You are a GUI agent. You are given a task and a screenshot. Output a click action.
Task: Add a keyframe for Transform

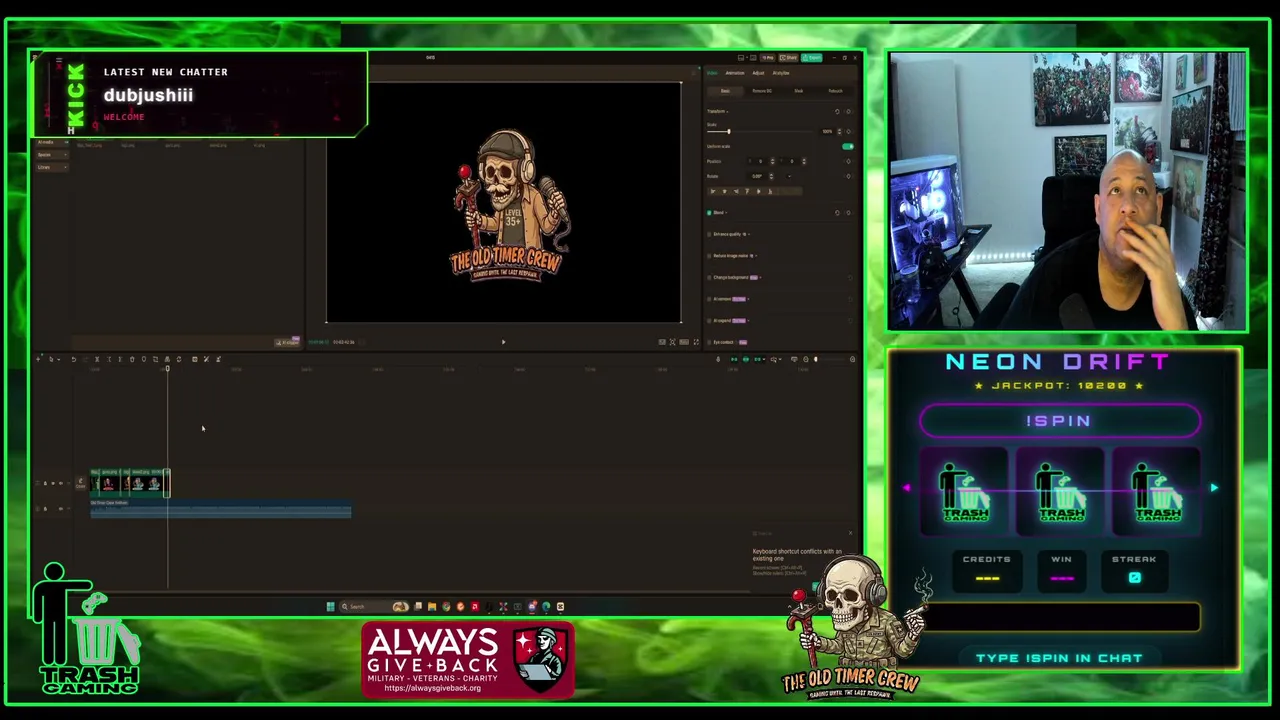(848, 112)
